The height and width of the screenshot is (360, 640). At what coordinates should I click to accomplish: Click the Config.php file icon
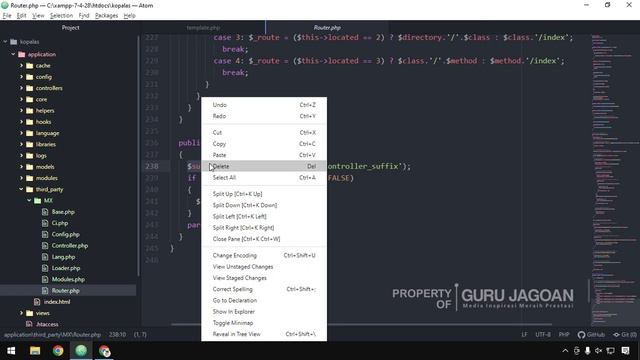45,234
